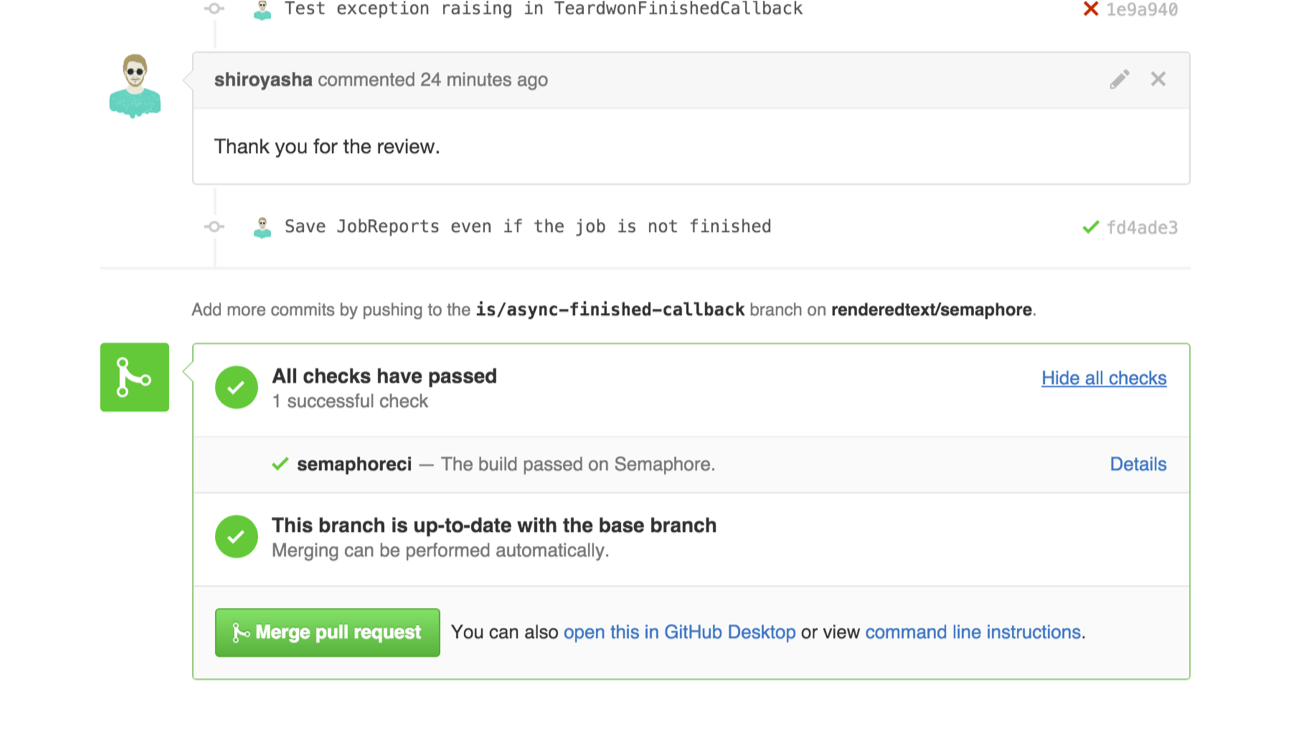Screen dimensions: 1290x730
Task: Open Details for semaphoreci build
Action: (1138, 464)
